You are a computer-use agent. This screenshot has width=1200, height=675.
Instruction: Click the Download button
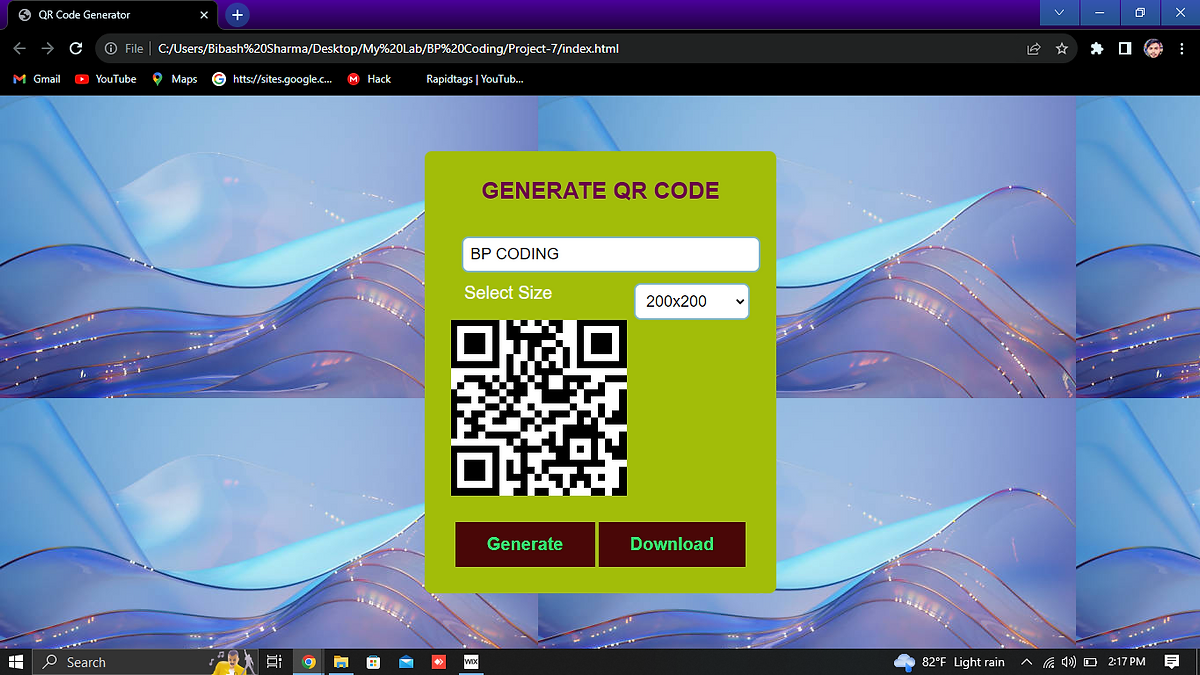[672, 544]
